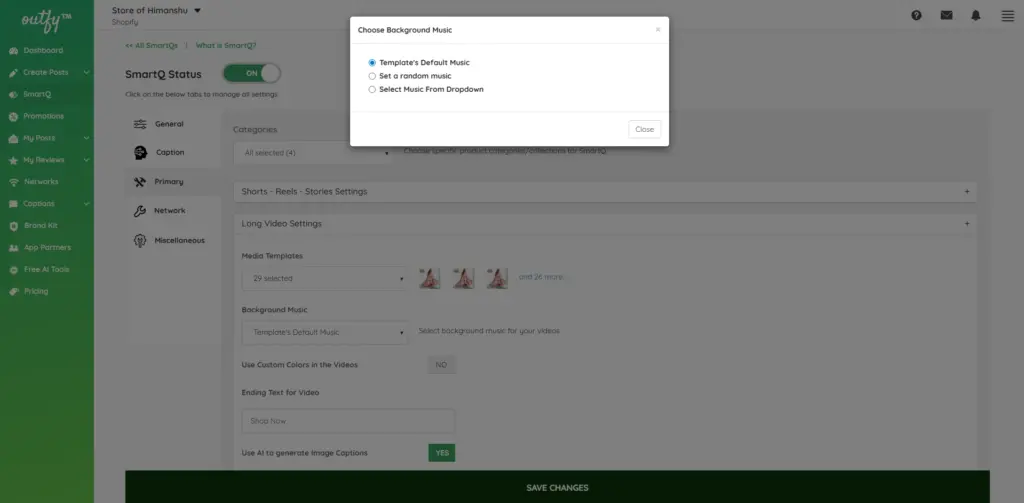This screenshot has height=503, width=1024.
Task: Open the Network settings tab
Action: coord(169,211)
